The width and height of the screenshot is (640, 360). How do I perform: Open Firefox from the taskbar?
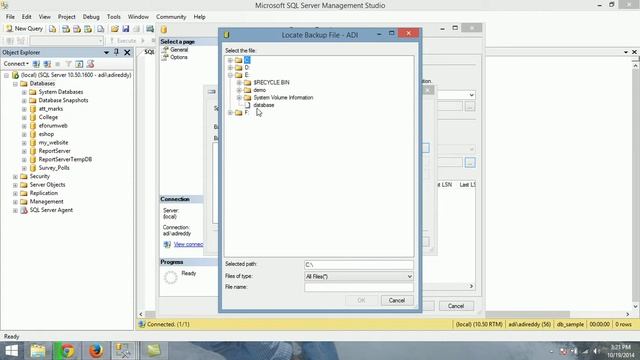96,351
